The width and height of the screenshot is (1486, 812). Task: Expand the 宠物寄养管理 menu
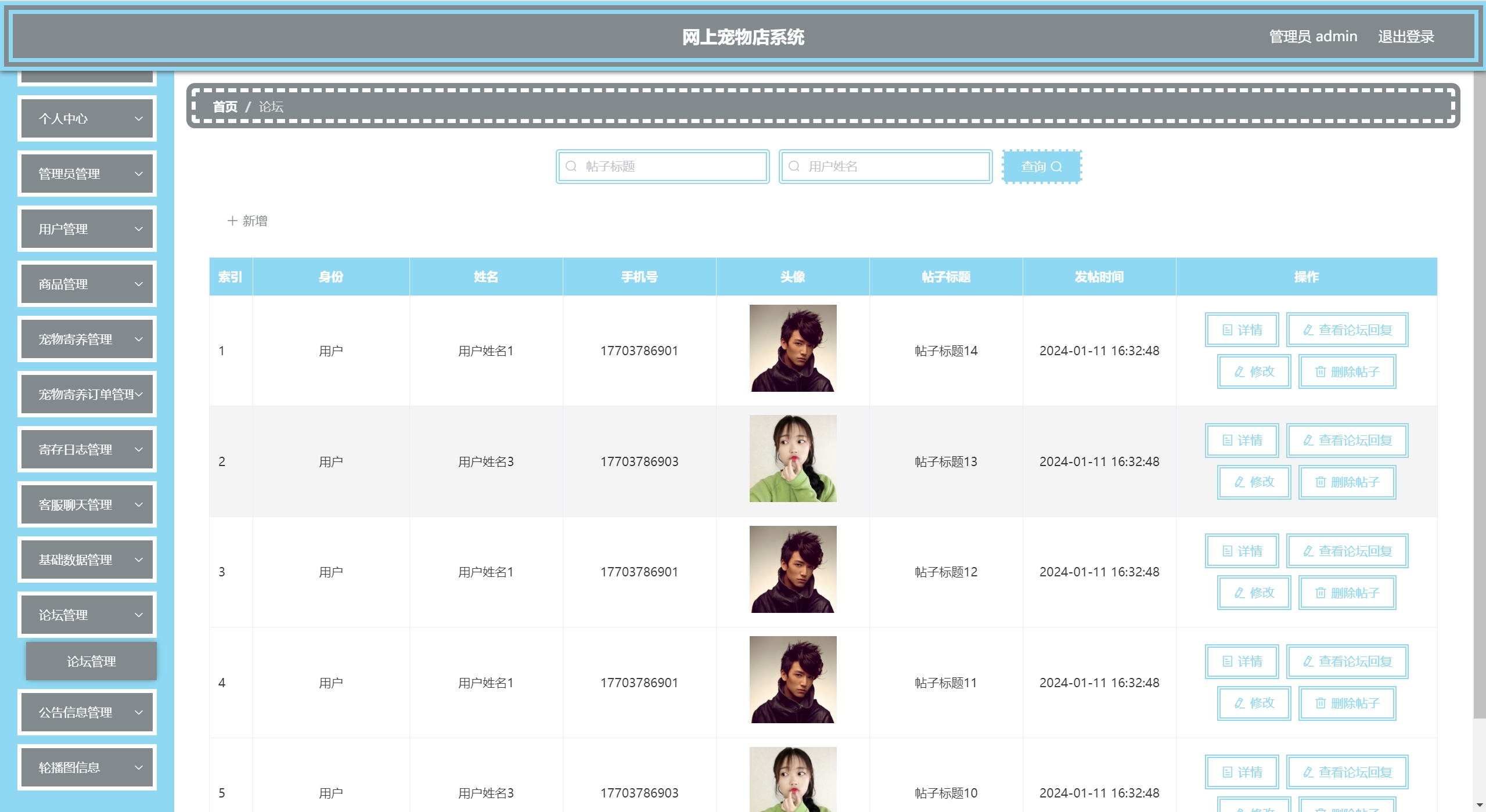[x=87, y=339]
